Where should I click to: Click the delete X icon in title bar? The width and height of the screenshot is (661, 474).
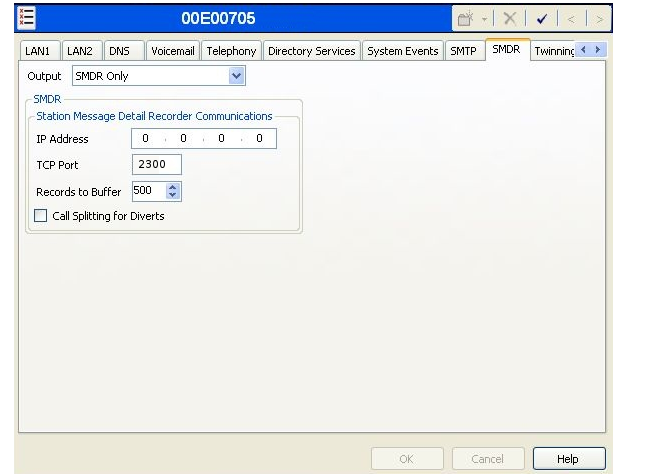(510, 19)
